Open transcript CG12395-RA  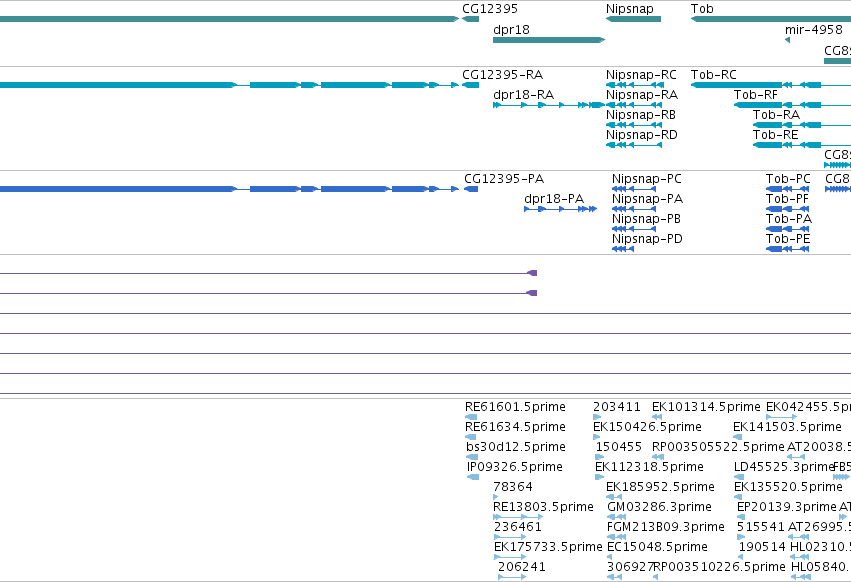tap(502, 74)
